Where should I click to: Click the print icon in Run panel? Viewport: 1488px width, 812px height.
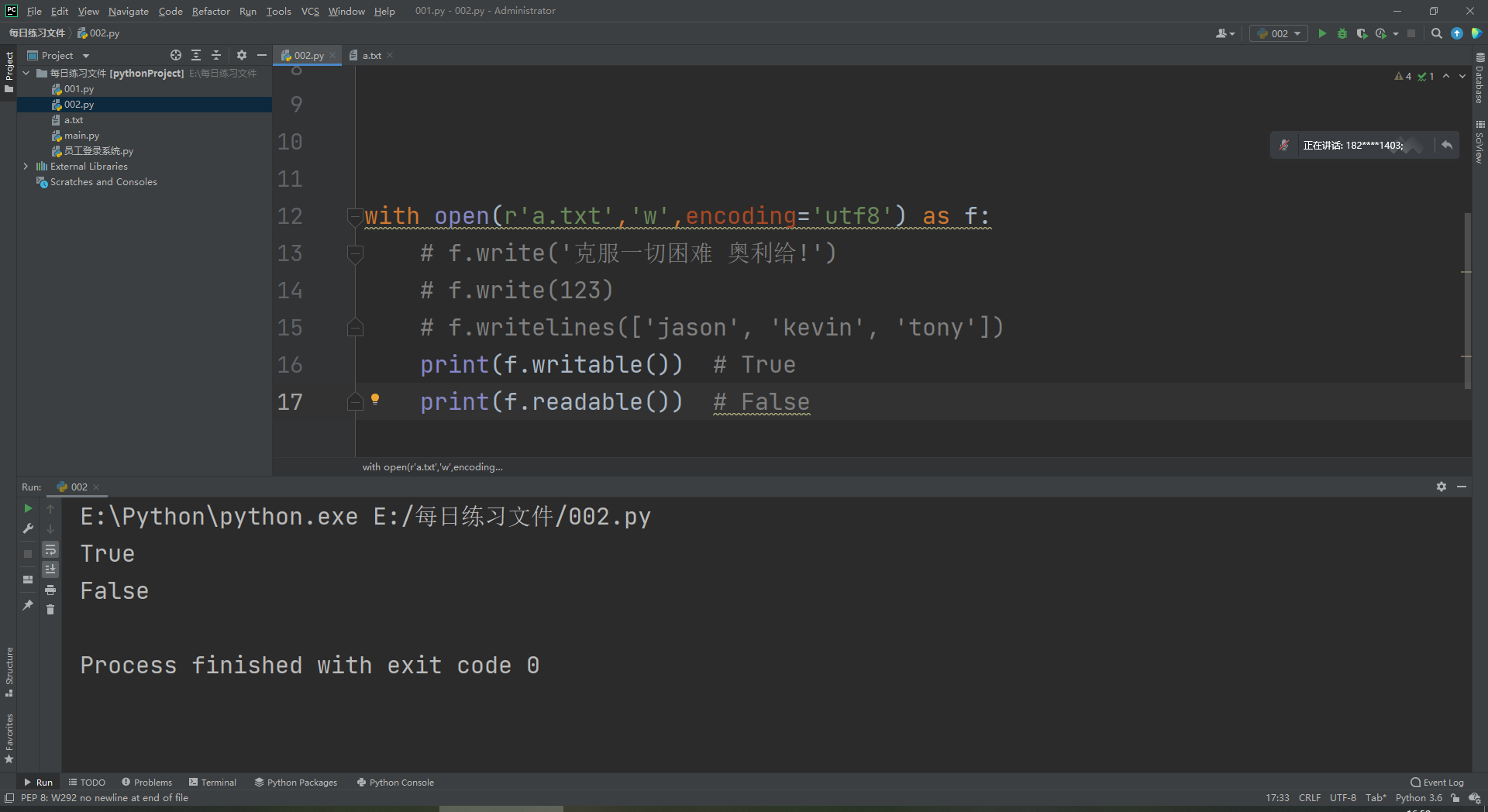50,590
